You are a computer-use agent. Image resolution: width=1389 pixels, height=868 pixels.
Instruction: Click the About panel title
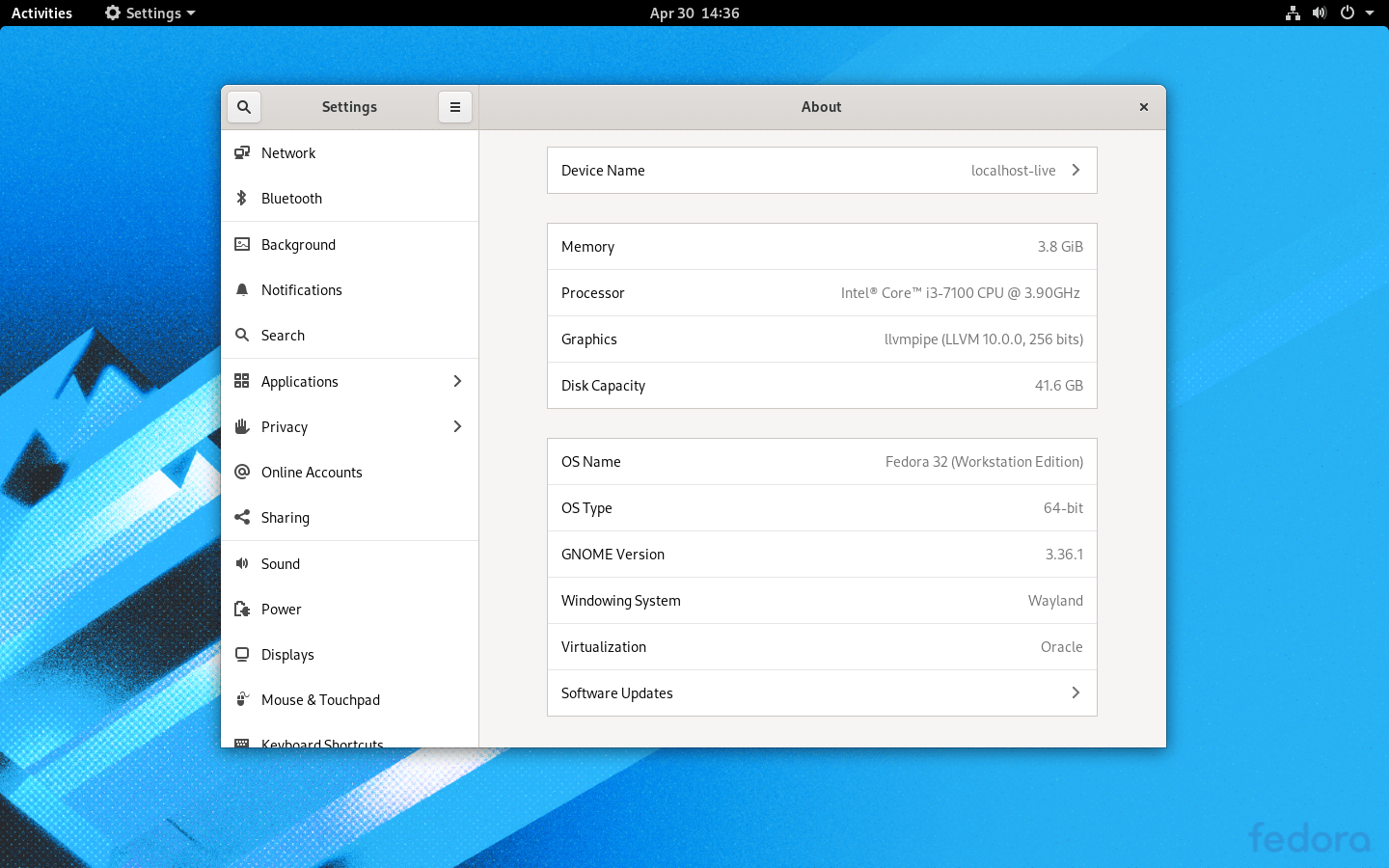click(x=822, y=107)
